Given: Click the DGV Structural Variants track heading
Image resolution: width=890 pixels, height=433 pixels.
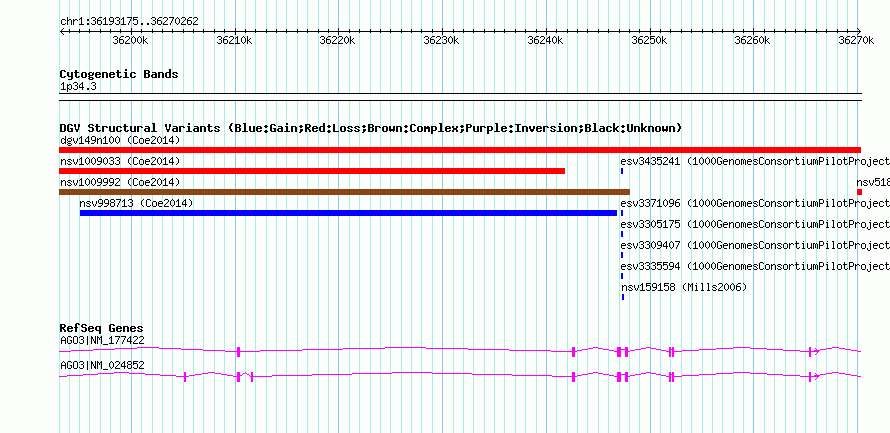Looking at the screenshot, I should click(x=371, y=128).
